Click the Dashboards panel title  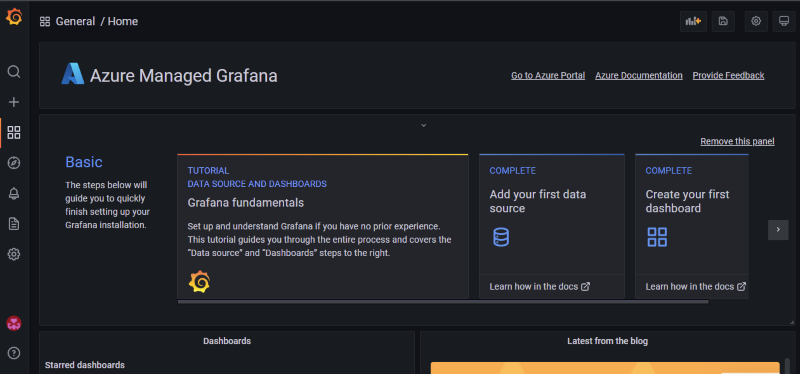[227, 341]
